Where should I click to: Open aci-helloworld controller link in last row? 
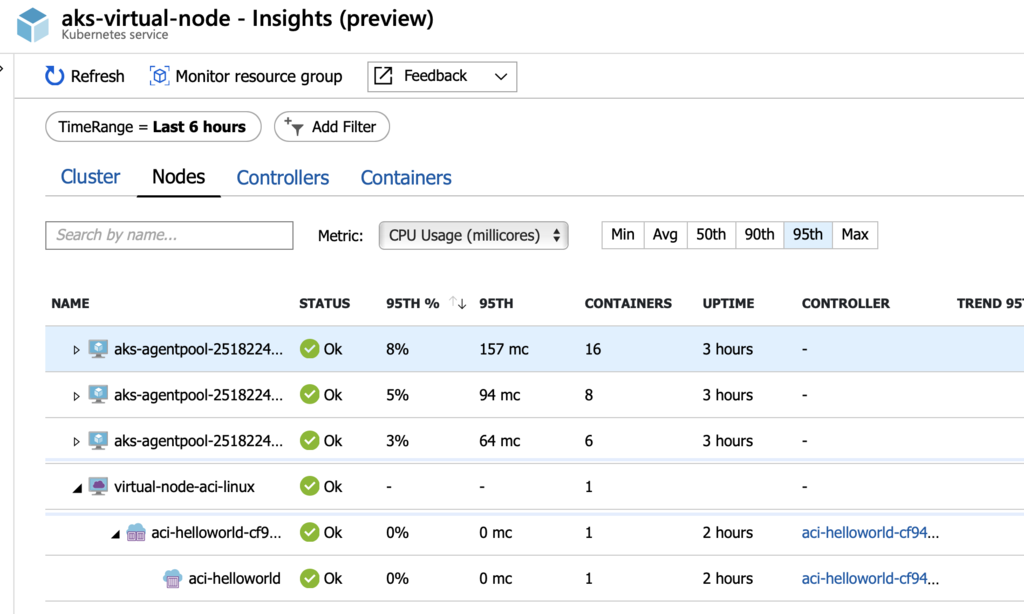(x=871, y=578)
